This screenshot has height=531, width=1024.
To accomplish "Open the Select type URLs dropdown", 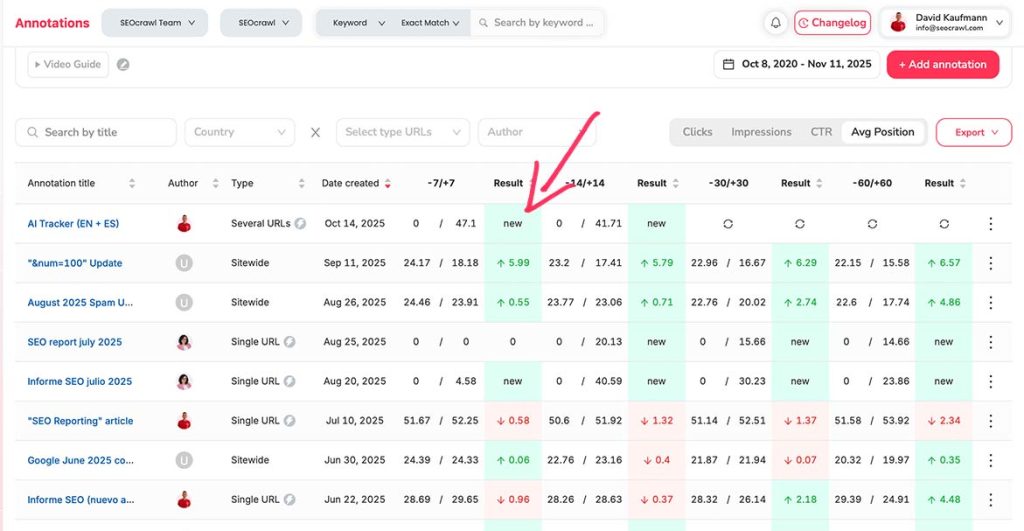I will (x=402, y=132).
